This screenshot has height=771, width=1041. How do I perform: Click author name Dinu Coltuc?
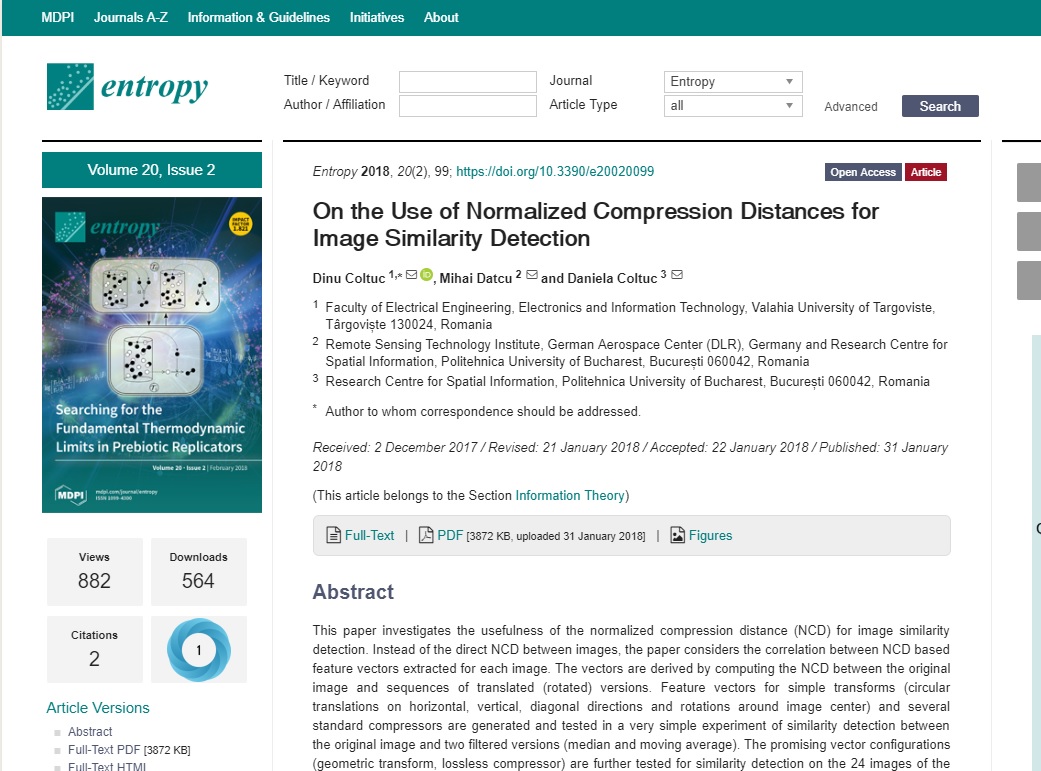tap(349, 278)
